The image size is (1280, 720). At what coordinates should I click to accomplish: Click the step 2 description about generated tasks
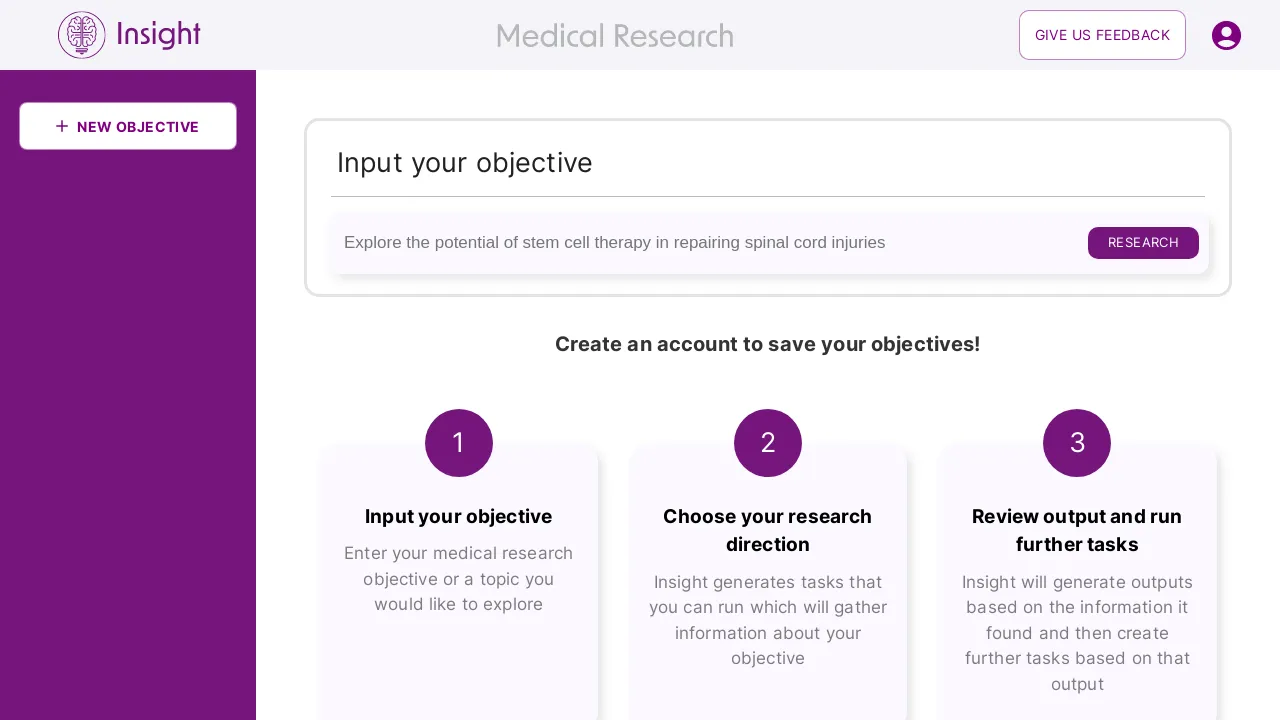pos(768,620)
